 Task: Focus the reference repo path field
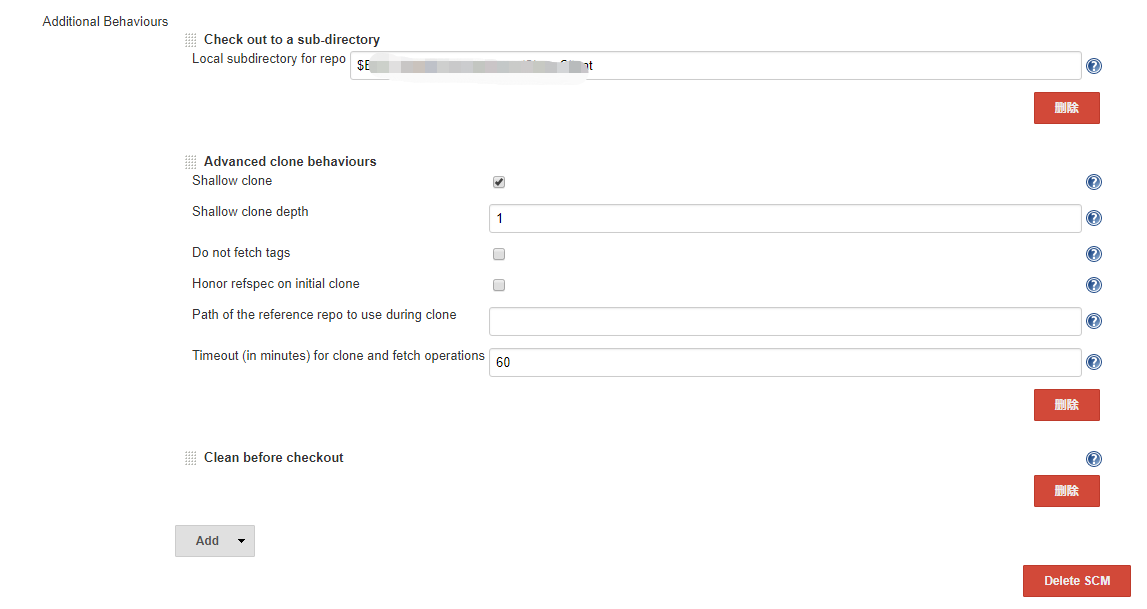click(785, 322)
